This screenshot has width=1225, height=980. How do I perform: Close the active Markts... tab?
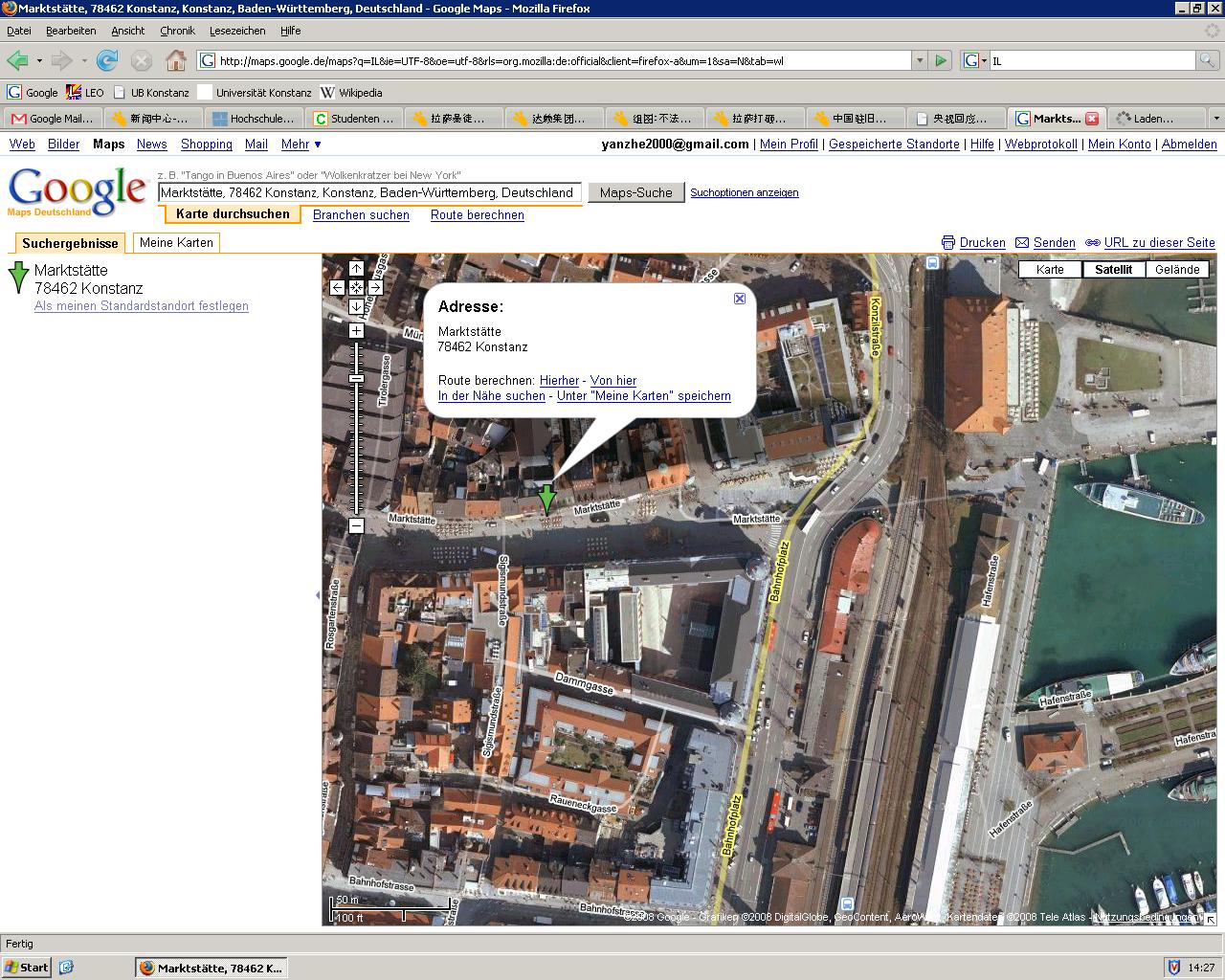pos(1092,119)
